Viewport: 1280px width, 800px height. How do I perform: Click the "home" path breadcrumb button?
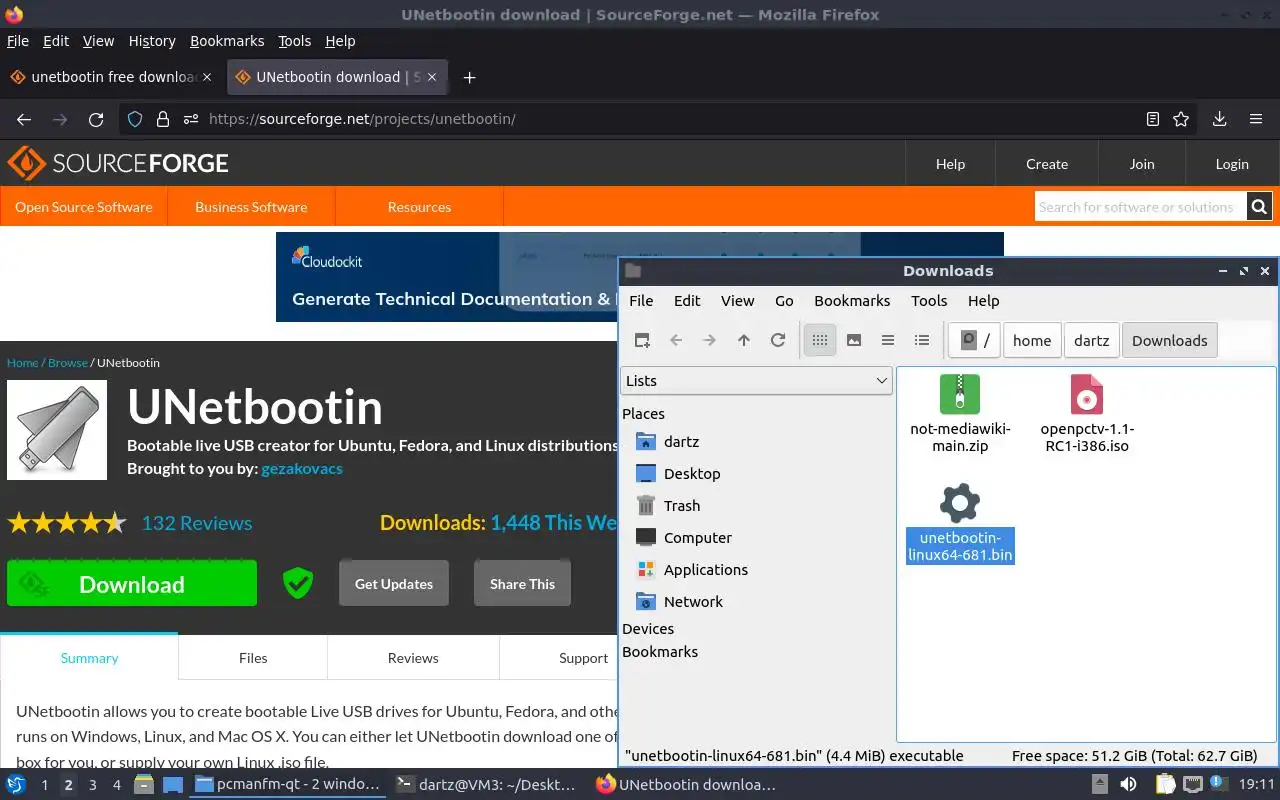[x=1032, y=340]
